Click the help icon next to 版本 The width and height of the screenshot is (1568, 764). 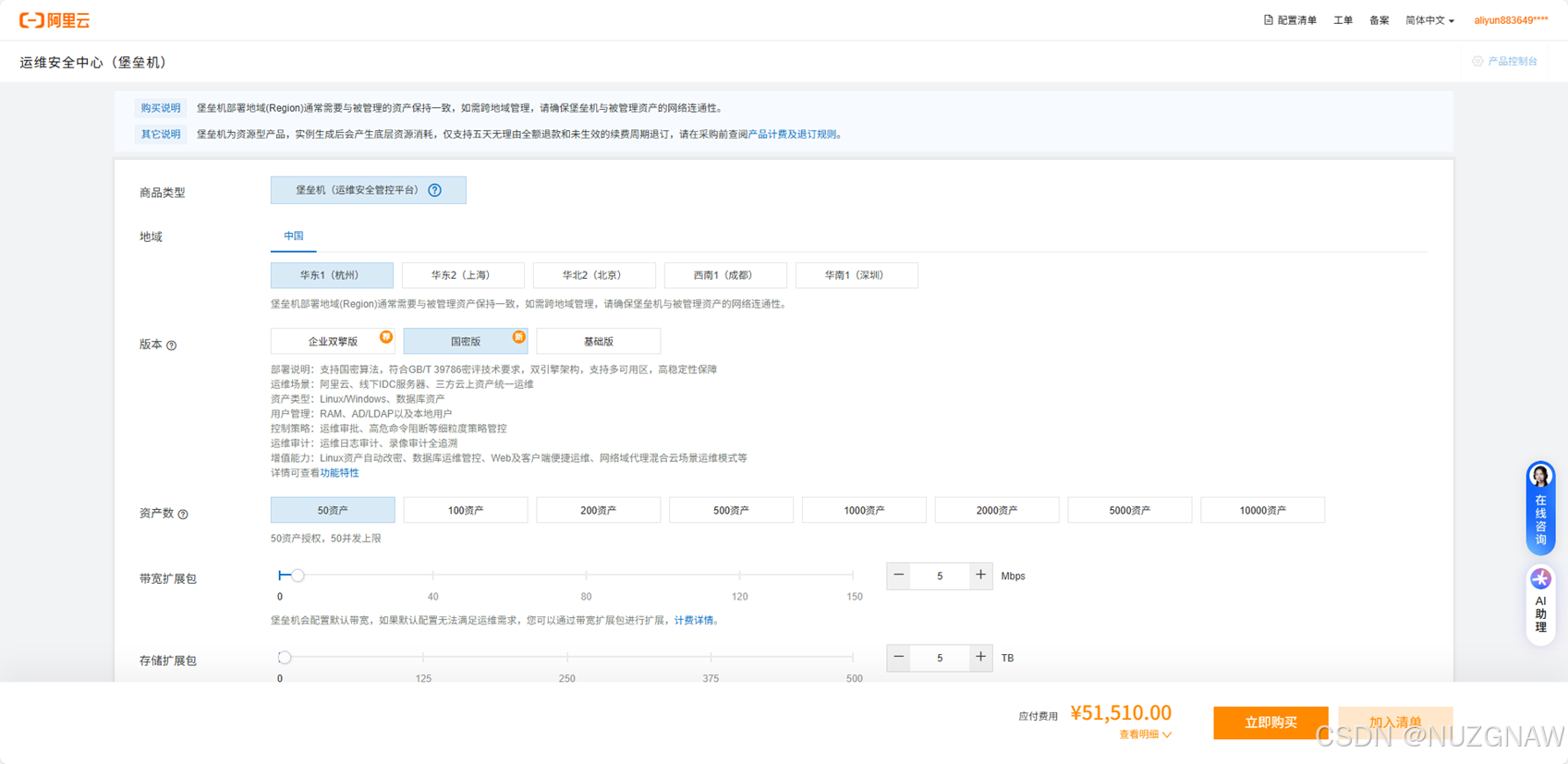tap(171, 346)
